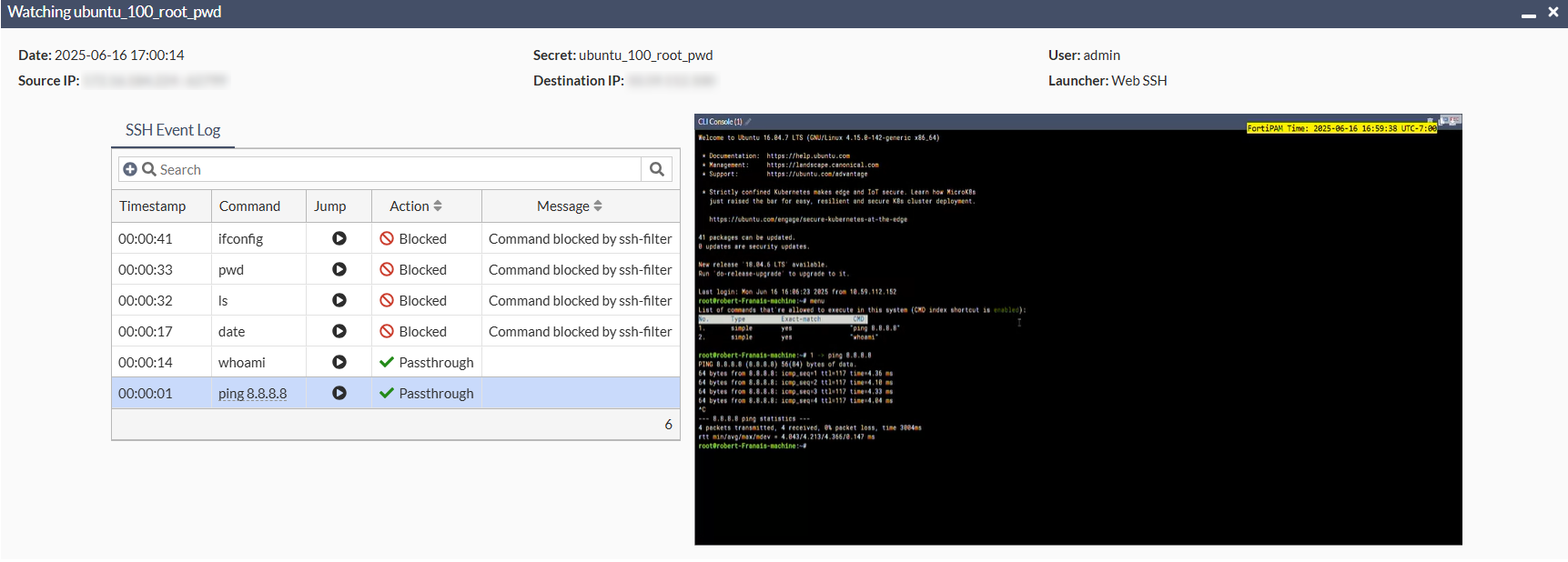Click the magnifier search button
Screen dimensions: 1568x562
point(656,169)
